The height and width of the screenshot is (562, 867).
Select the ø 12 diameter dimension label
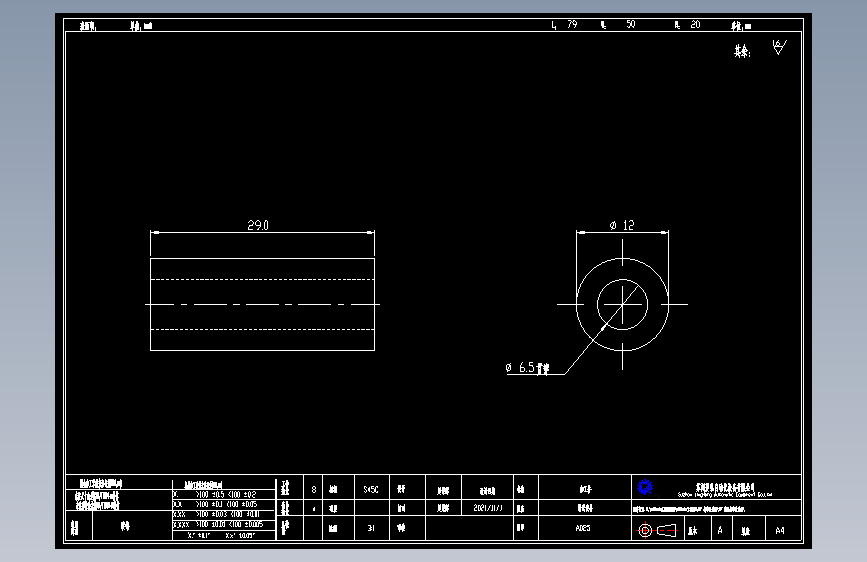pyautogui.click(x=622, y=225)
